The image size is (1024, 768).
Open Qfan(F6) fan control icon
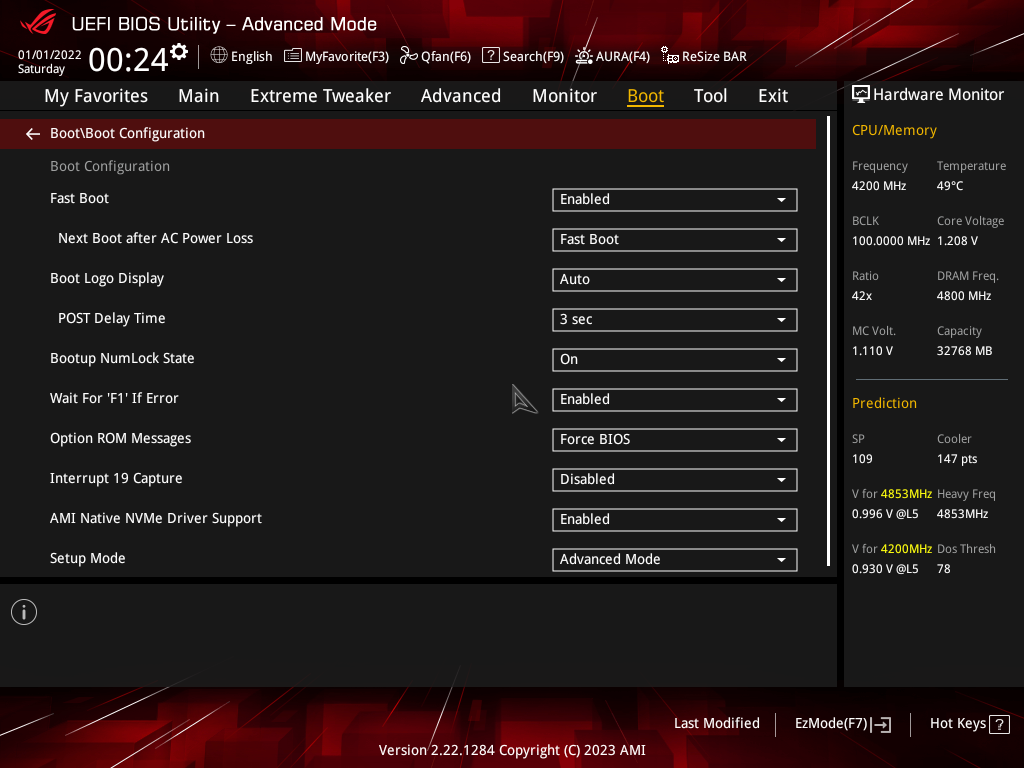[409, 56]
